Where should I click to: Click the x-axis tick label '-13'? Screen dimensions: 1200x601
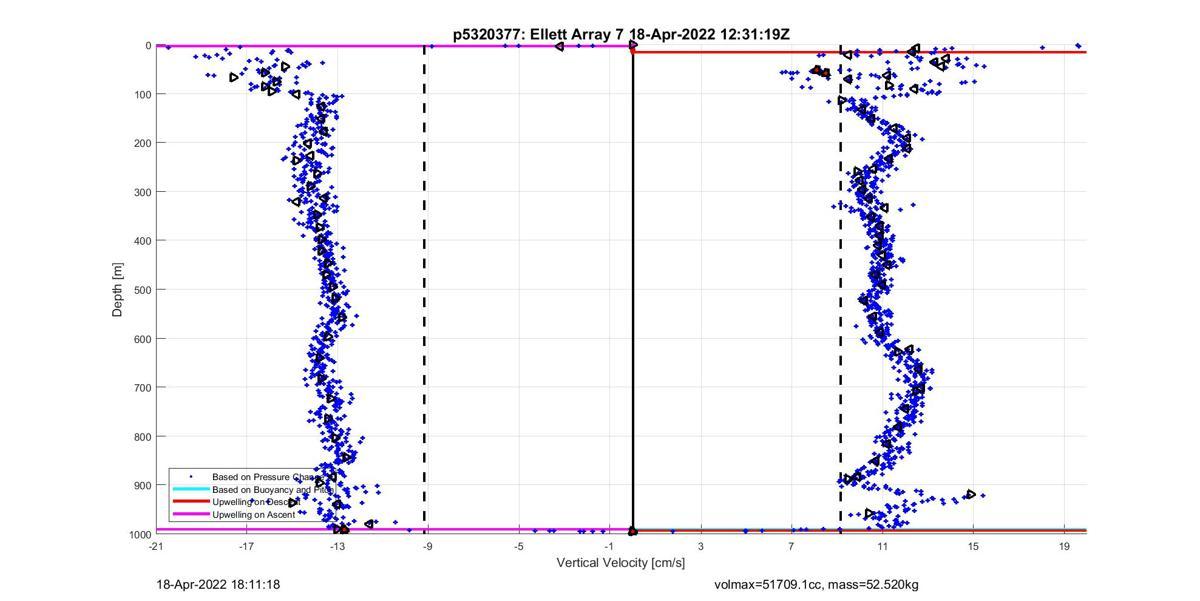click(x=337, y=546)
